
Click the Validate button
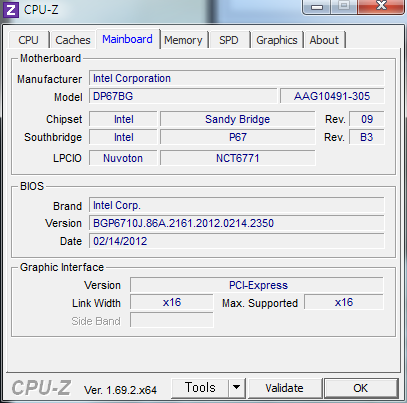pos(285,388)
